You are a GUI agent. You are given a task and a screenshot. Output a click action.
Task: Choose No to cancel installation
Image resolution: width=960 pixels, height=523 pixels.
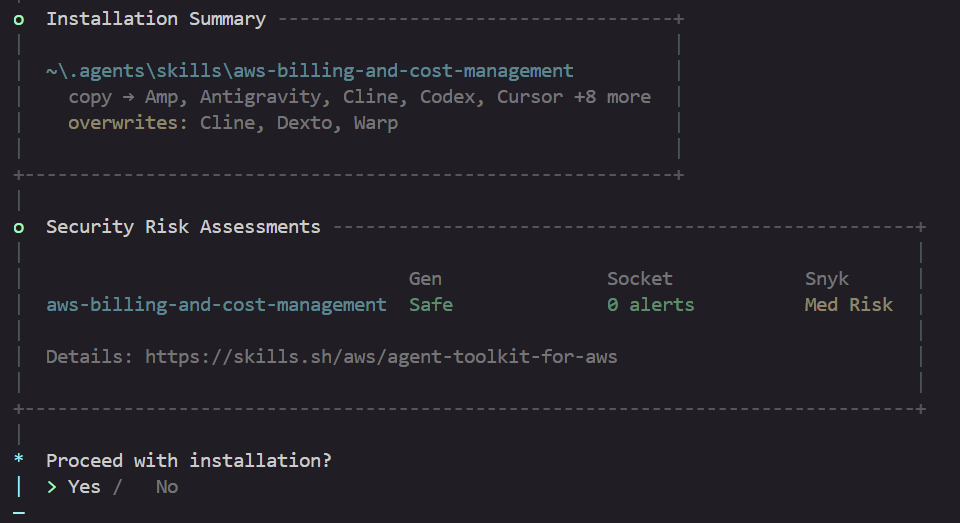pyautogui.click(x=167, y=487)
